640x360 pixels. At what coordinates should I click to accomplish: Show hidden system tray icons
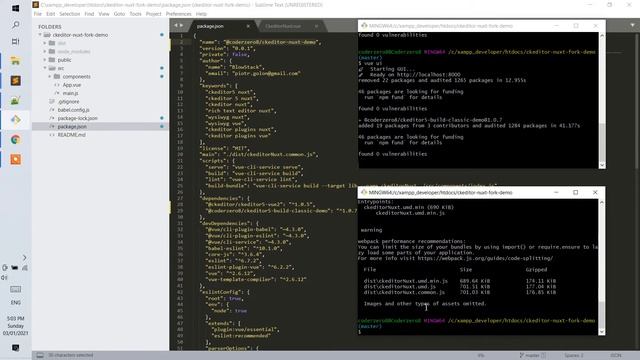coord(24,258)
